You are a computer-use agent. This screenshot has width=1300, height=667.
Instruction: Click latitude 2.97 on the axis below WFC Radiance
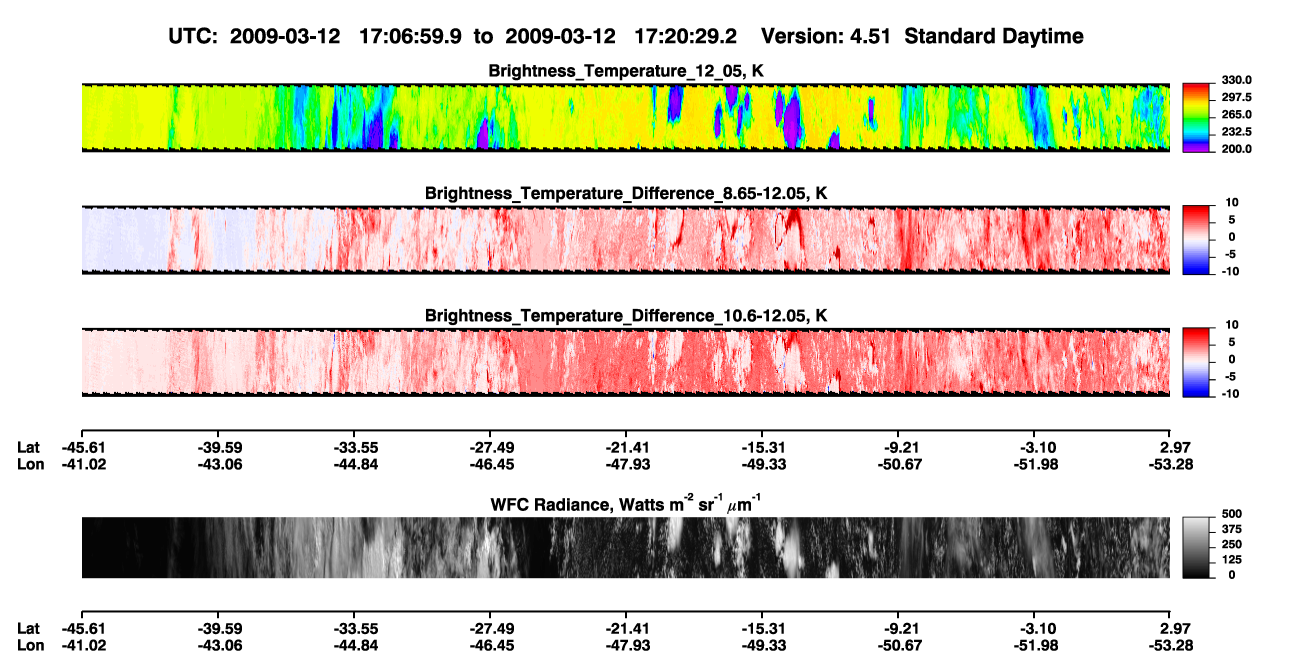click(x=1176, y=628)
